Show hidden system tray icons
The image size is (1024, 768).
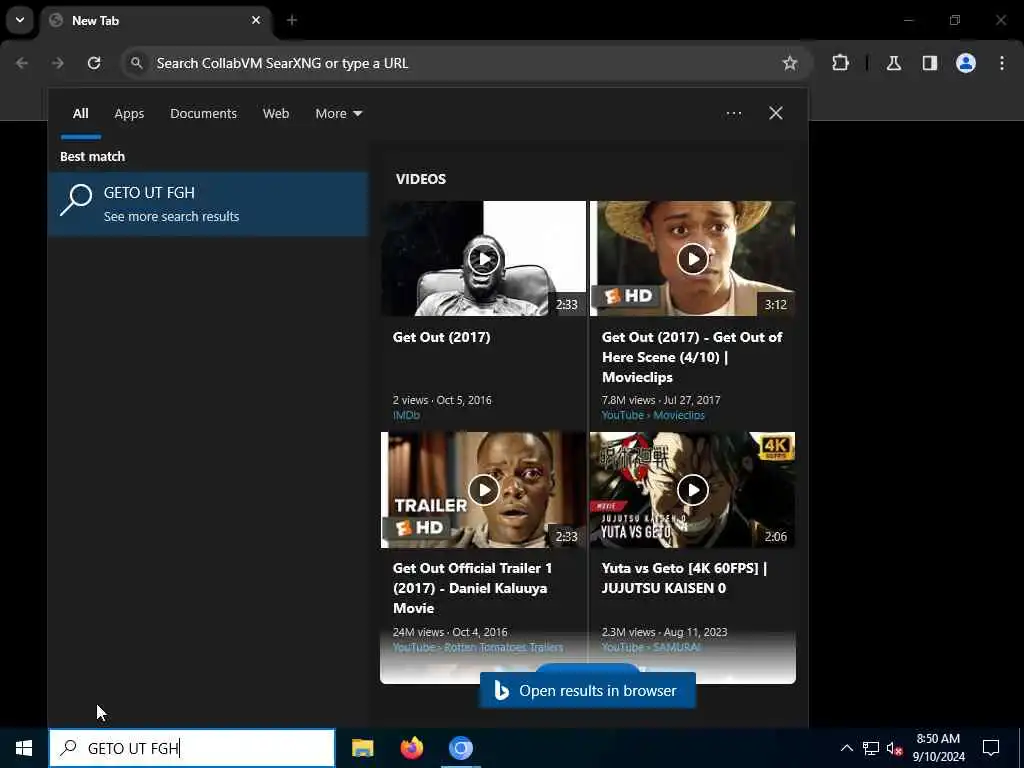coord(846,748)
